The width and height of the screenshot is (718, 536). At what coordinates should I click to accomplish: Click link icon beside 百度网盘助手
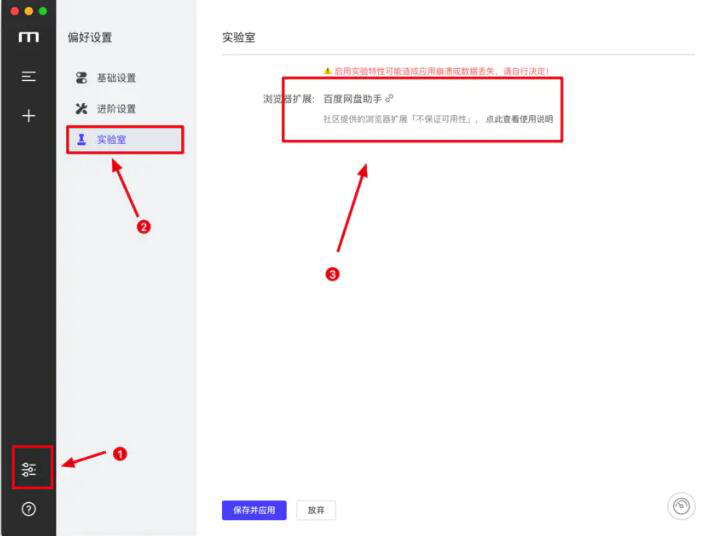389,98
